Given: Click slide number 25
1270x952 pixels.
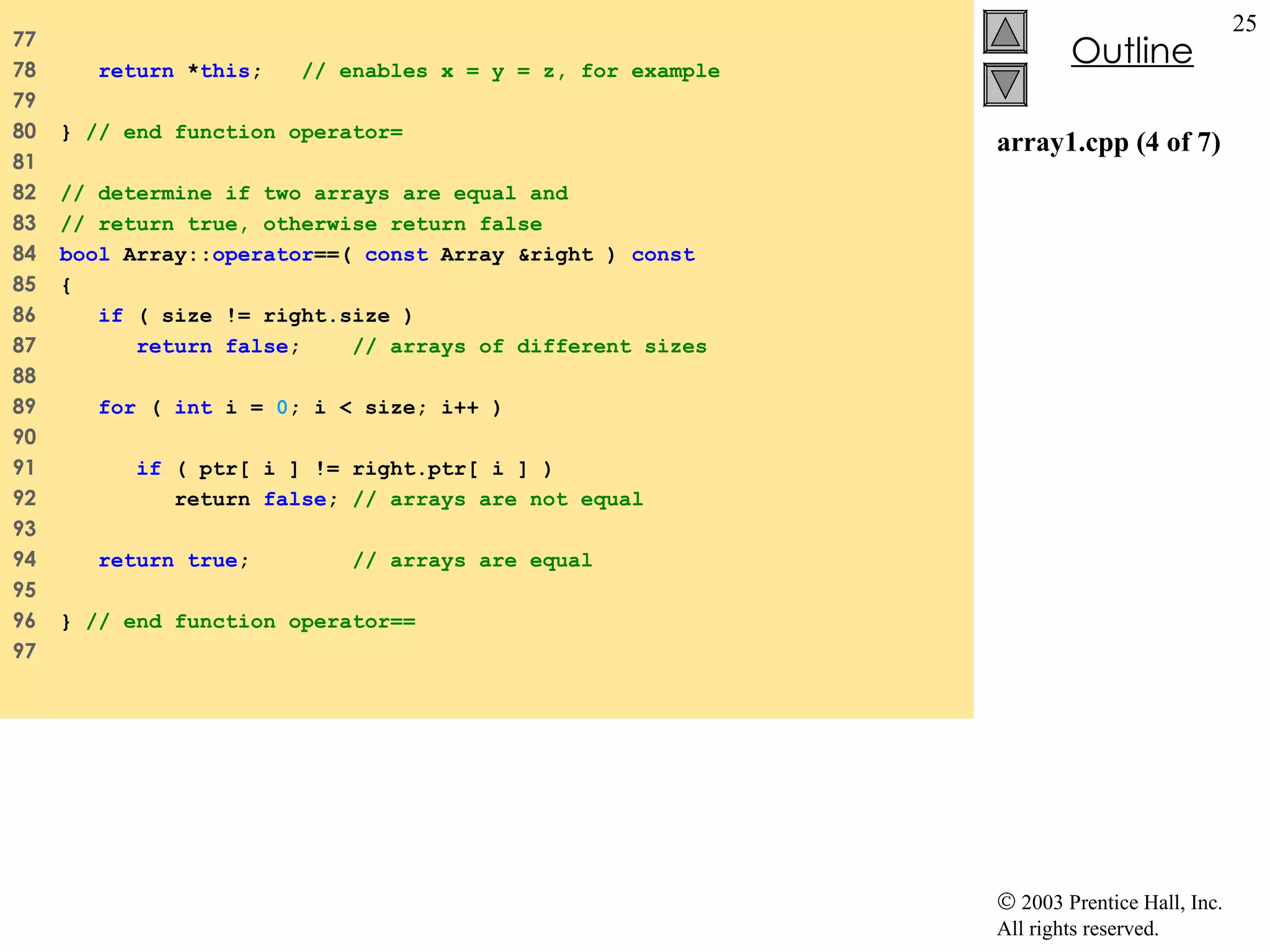Looking at the screenshot, I should tap(1244, 24).
